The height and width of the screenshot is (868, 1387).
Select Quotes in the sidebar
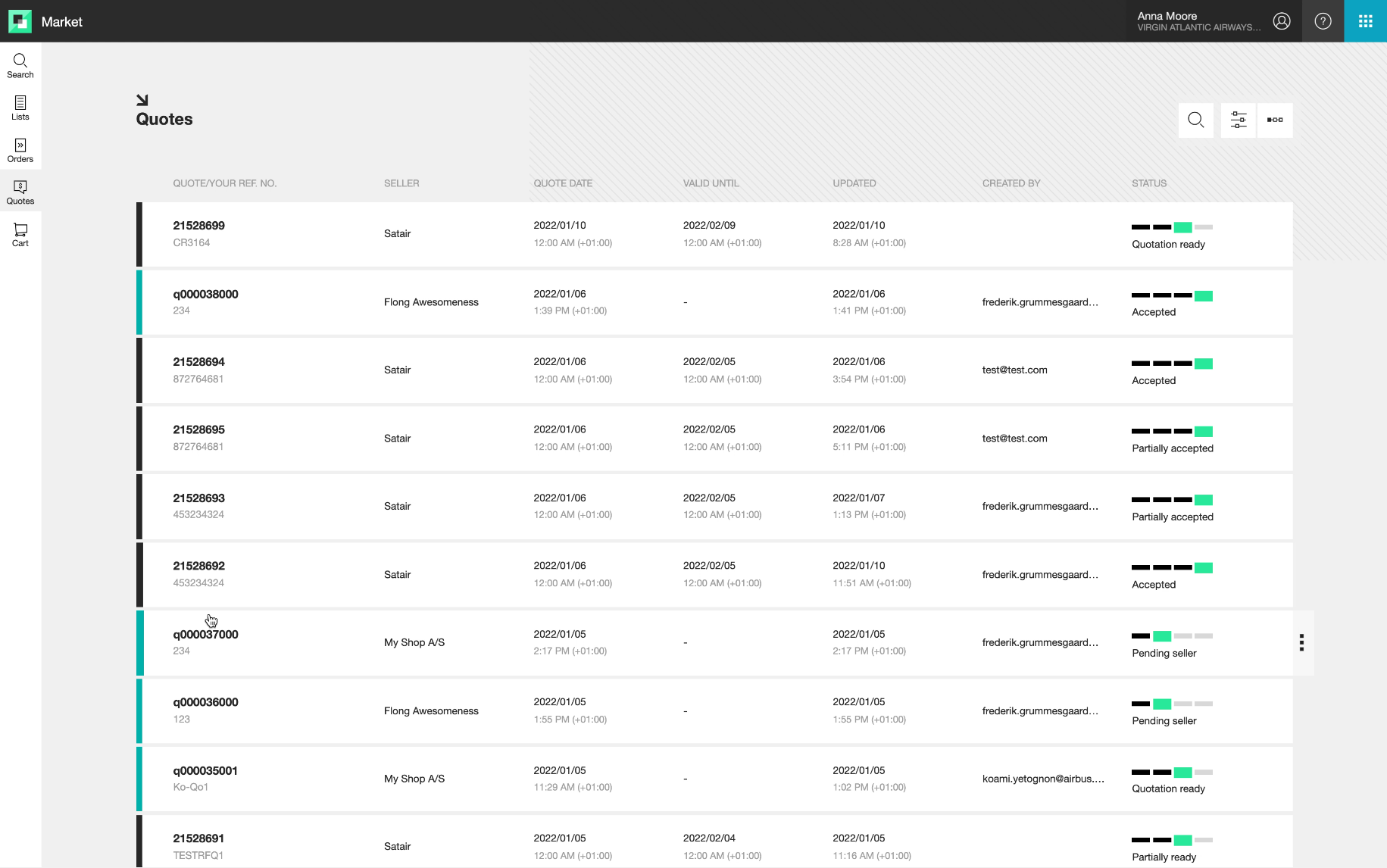[x=20, y=192]
